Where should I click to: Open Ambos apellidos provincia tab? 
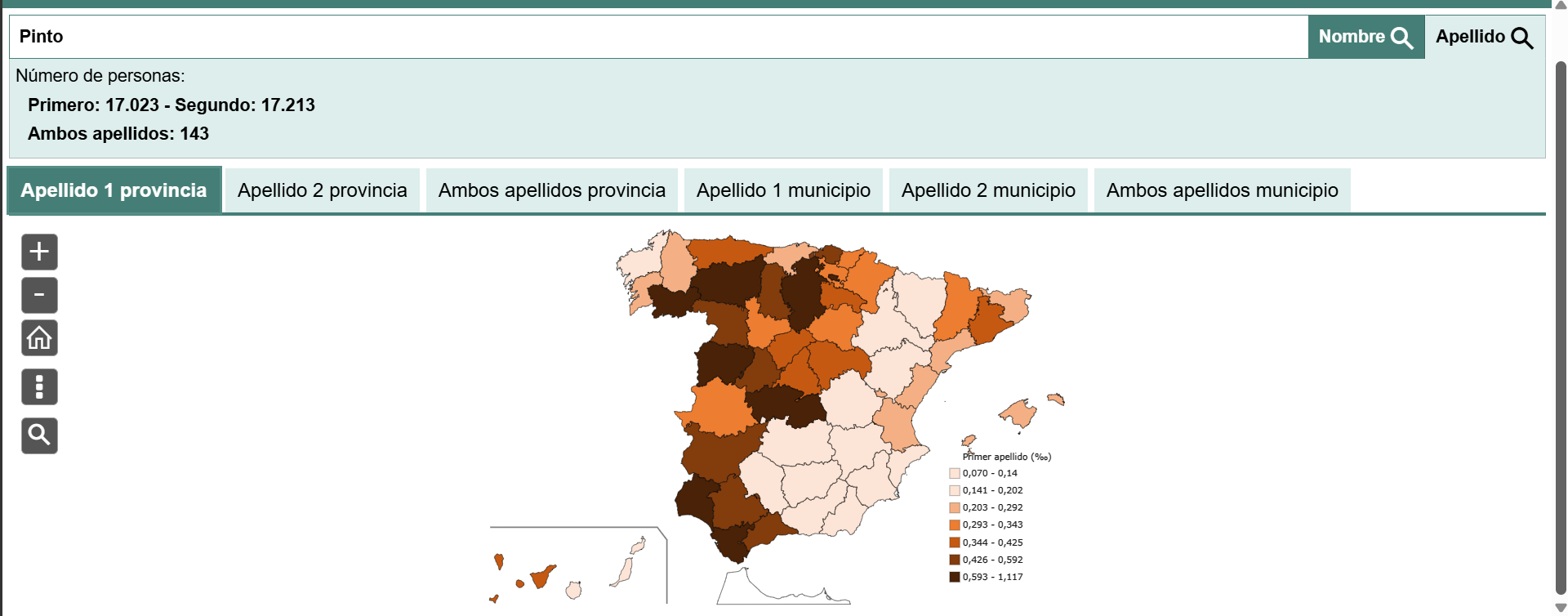click(x=551, y=190)
